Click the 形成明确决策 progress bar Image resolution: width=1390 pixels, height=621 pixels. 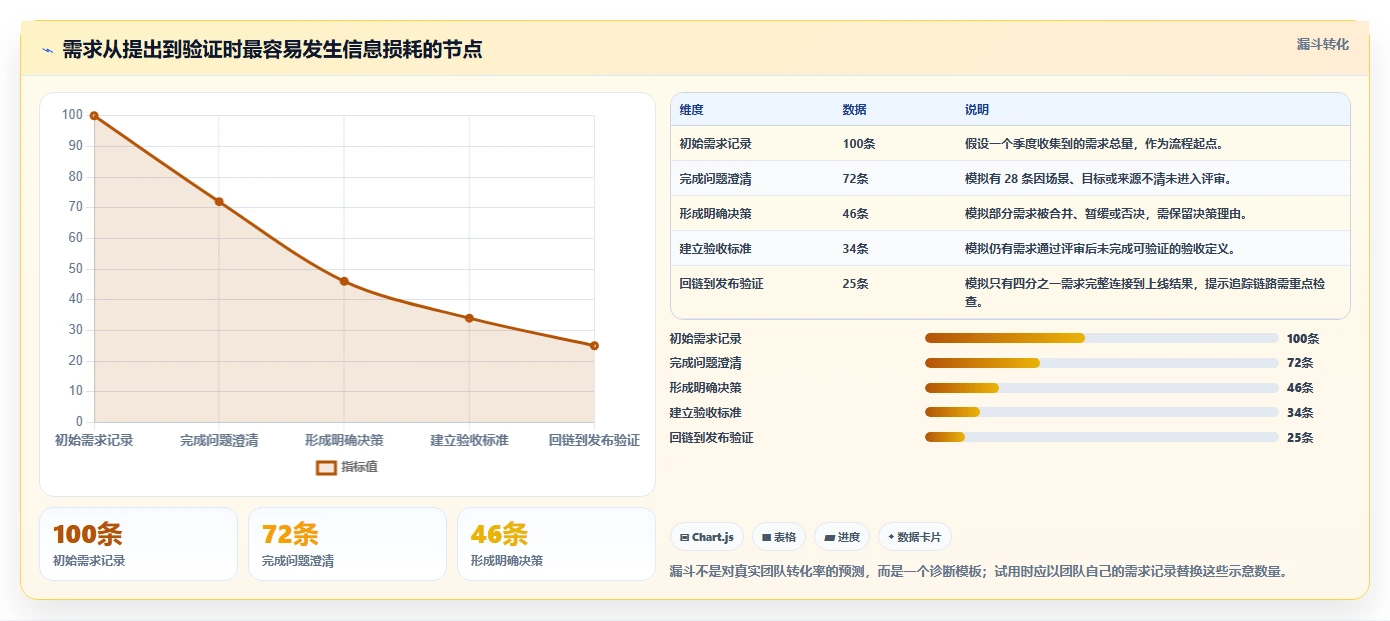click(x=1102, y=388)
